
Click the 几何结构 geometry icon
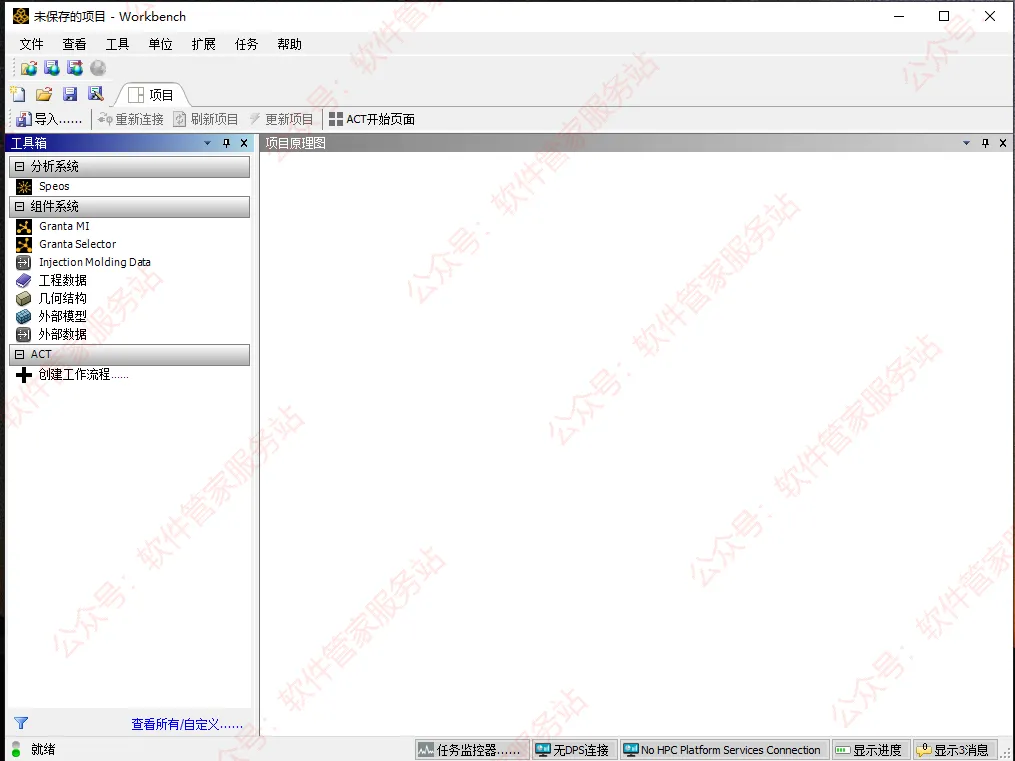(x=24, y=298)
